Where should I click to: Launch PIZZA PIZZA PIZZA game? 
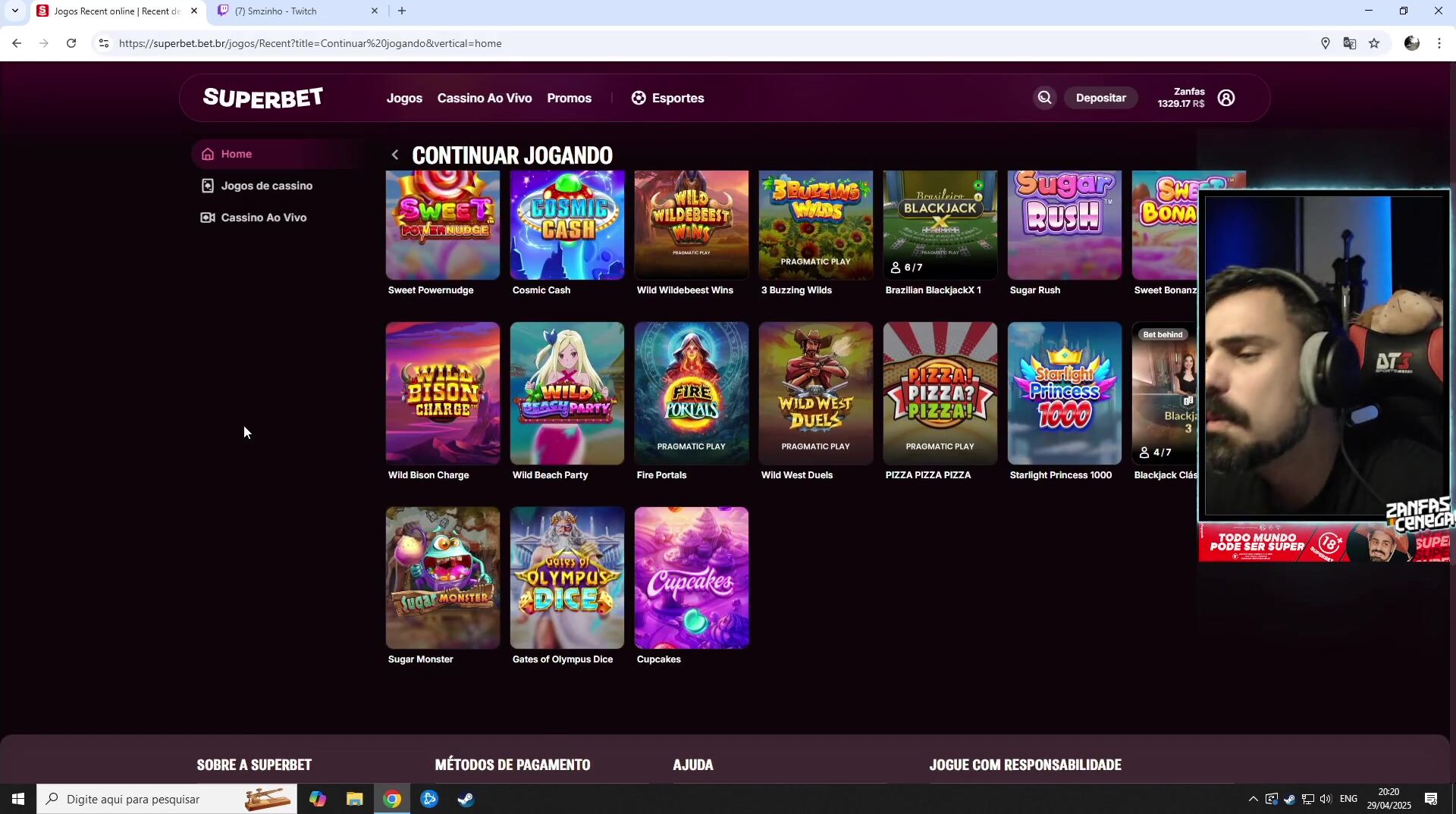coord(940,393)
